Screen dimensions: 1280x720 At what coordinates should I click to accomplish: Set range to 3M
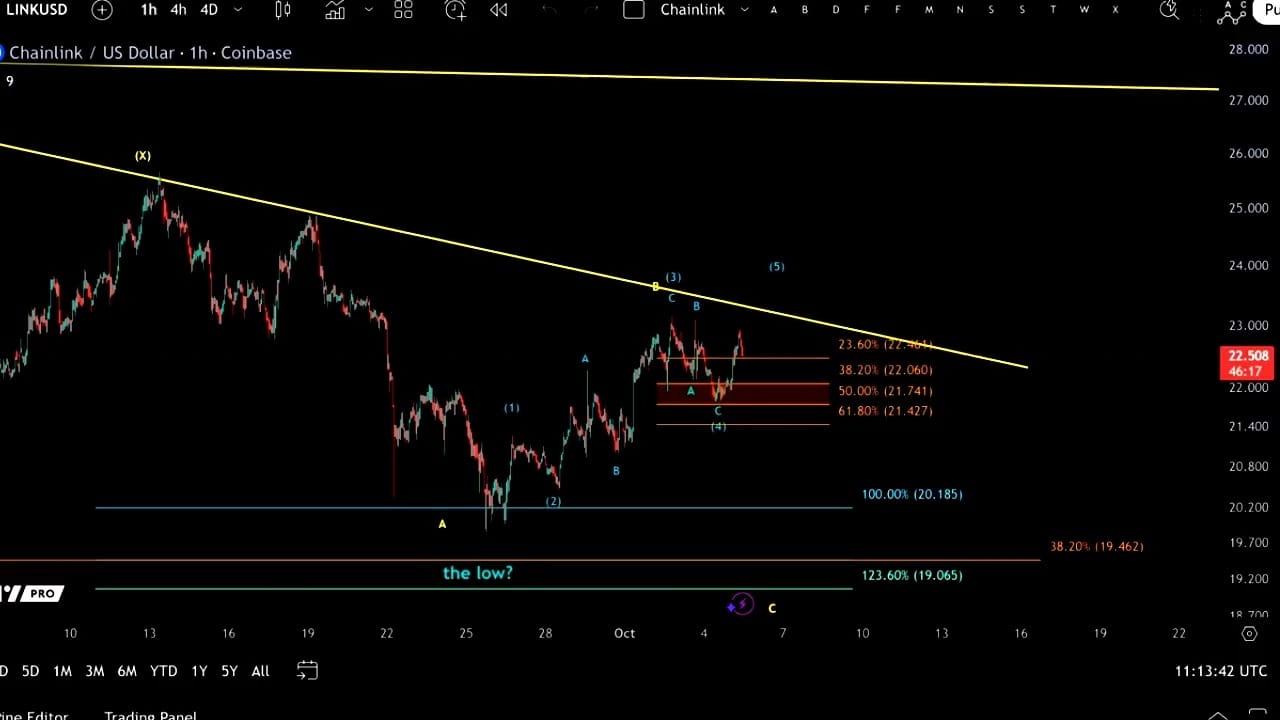coord(94,671)
